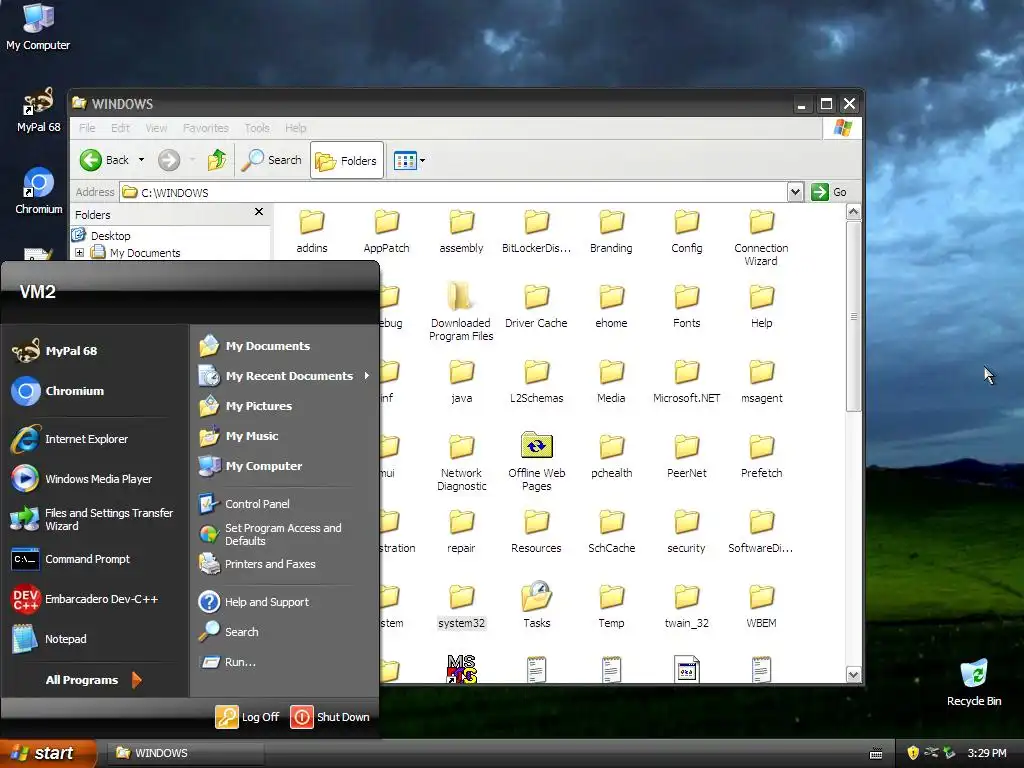Open My Music in the Start menu
The height and width of the screenshot is (768, 1024).
[x=239, y=436]
